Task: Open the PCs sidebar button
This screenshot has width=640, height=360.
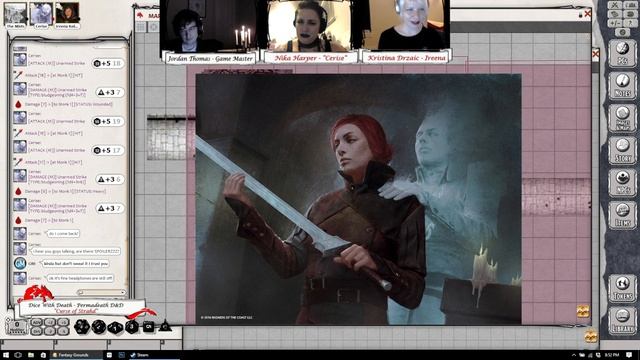Action: point(622,53)
